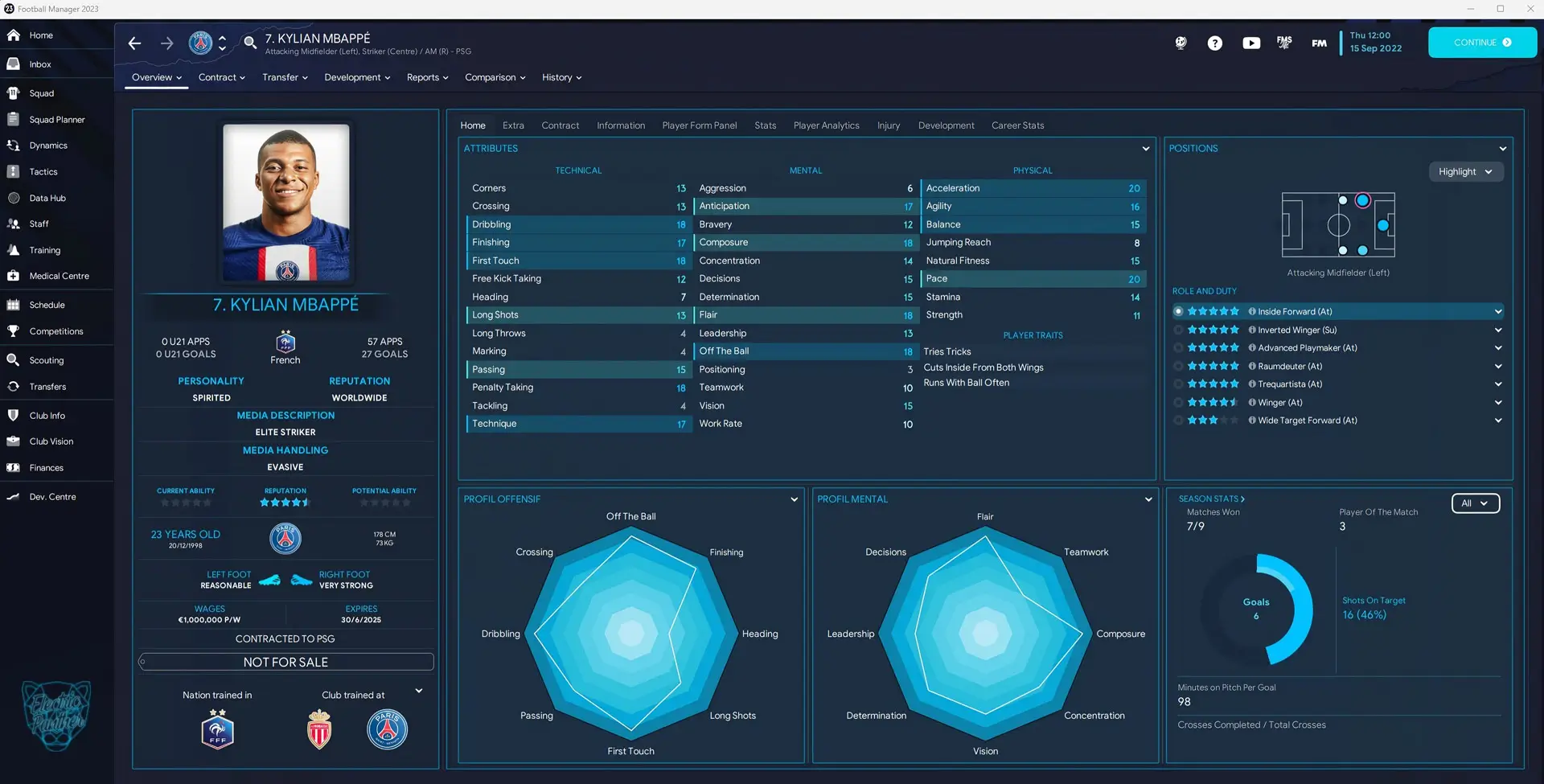Open Dev. Centre sidebar icon
1544x784 pixels.
14,497
